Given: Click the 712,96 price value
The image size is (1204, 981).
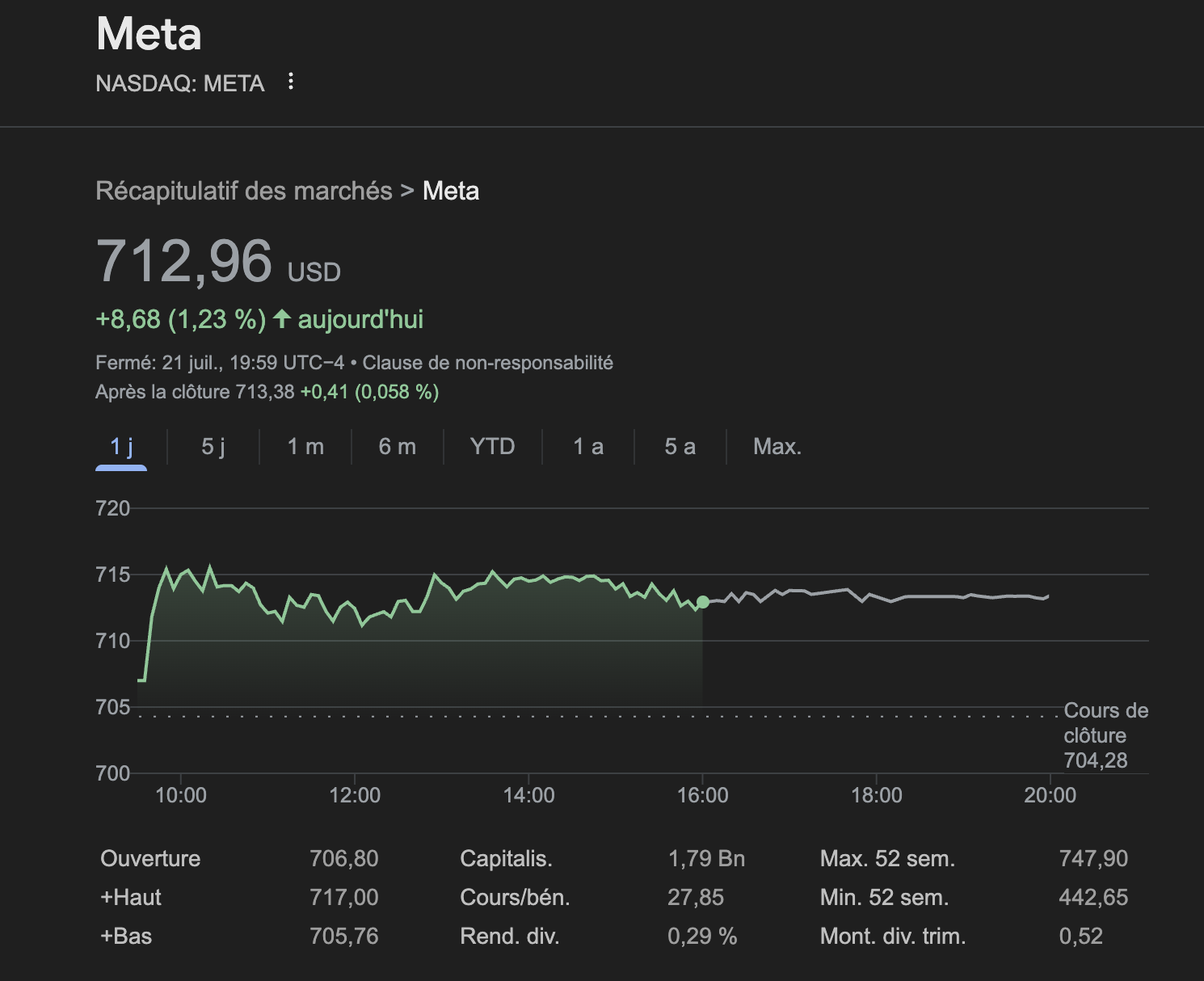Looking at the screenshot, I should (184, 261).
